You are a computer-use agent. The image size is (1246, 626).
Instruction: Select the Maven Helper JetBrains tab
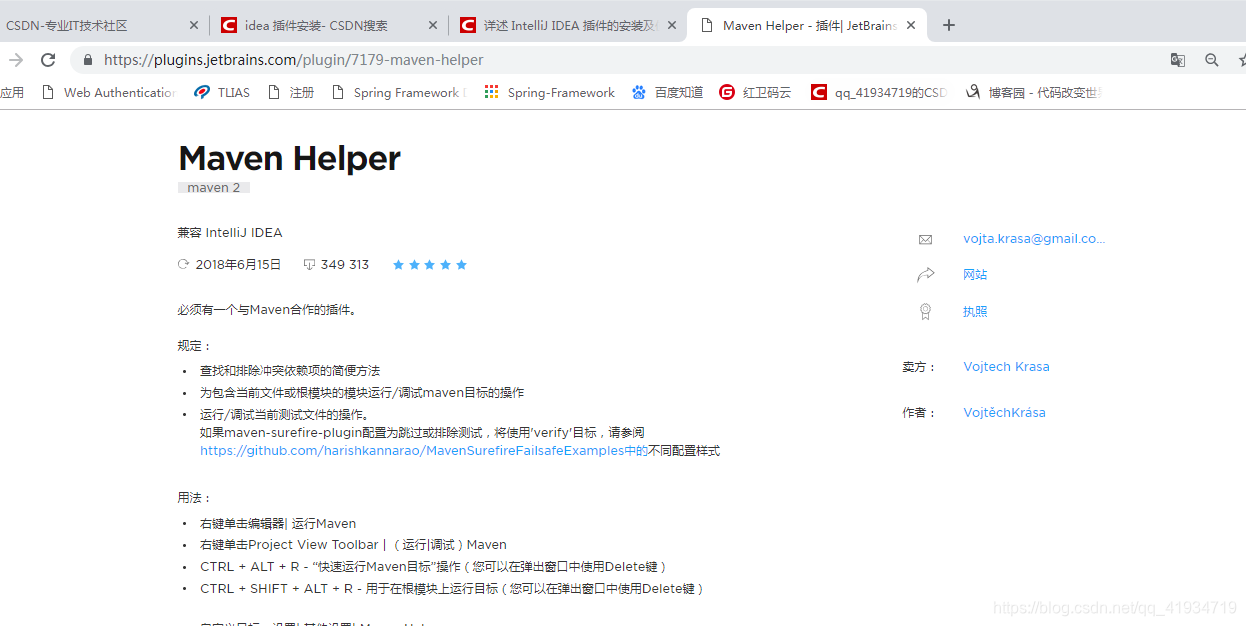tap(807, 25)
